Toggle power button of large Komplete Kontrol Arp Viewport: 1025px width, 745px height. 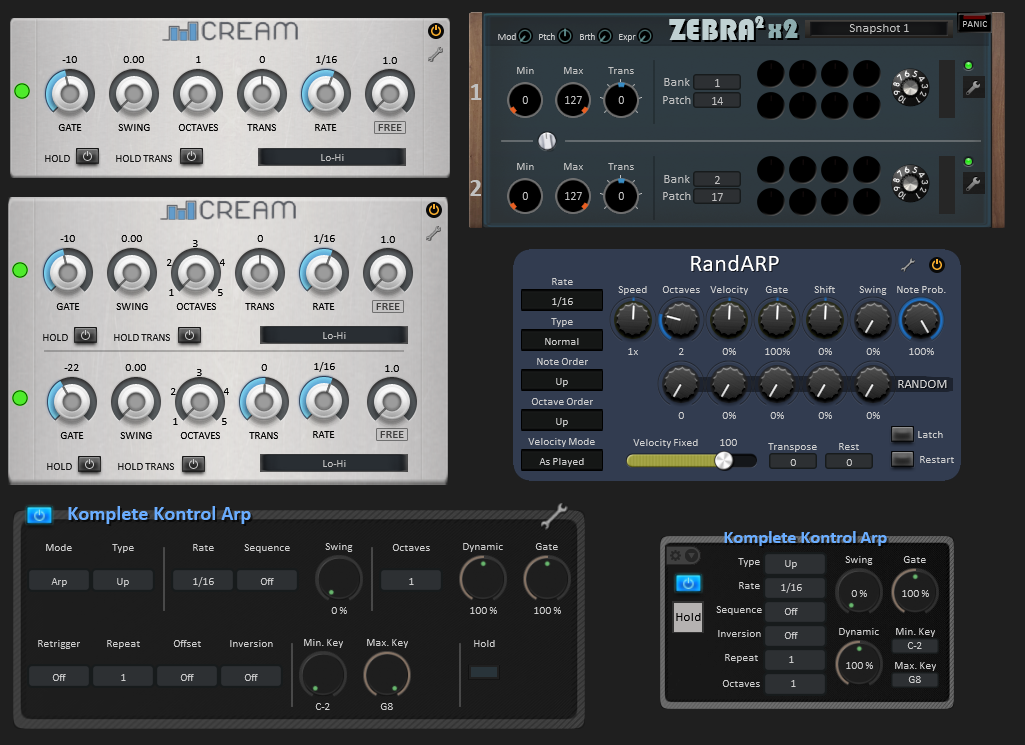39,515
